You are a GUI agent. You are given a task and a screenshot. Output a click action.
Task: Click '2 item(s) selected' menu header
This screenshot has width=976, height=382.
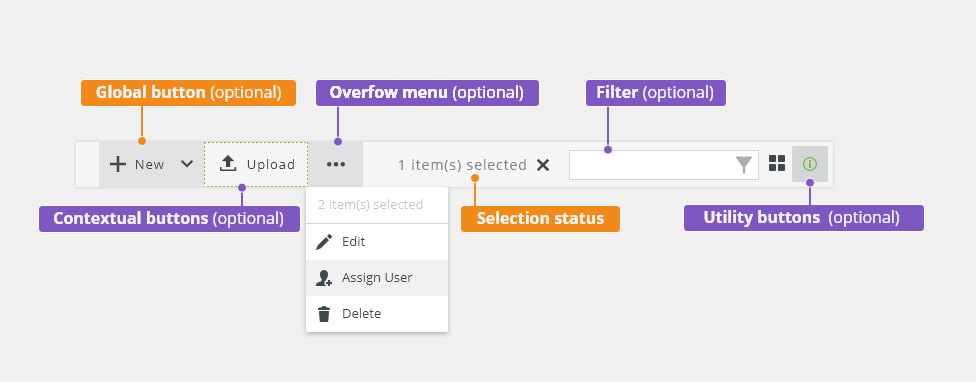click(370, 205)
